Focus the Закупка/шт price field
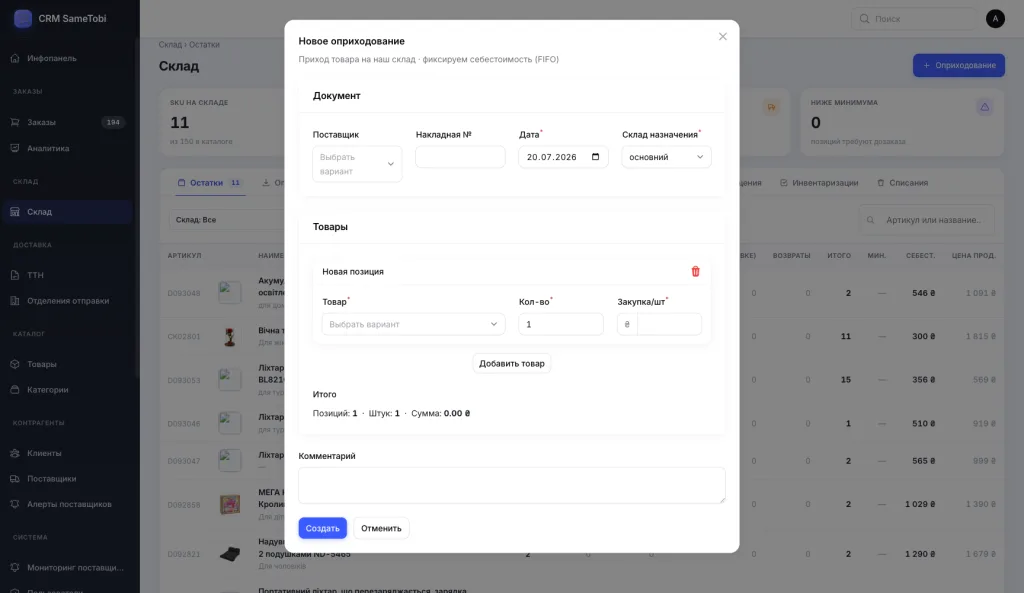The image size is (1024, 593). 669,324
